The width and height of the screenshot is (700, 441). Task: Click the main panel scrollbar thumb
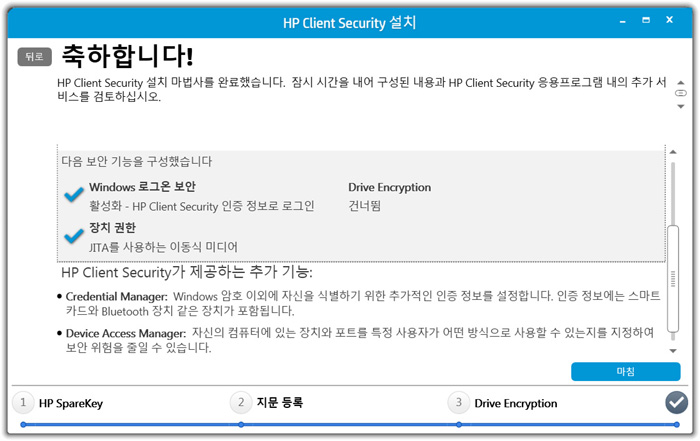673,279
